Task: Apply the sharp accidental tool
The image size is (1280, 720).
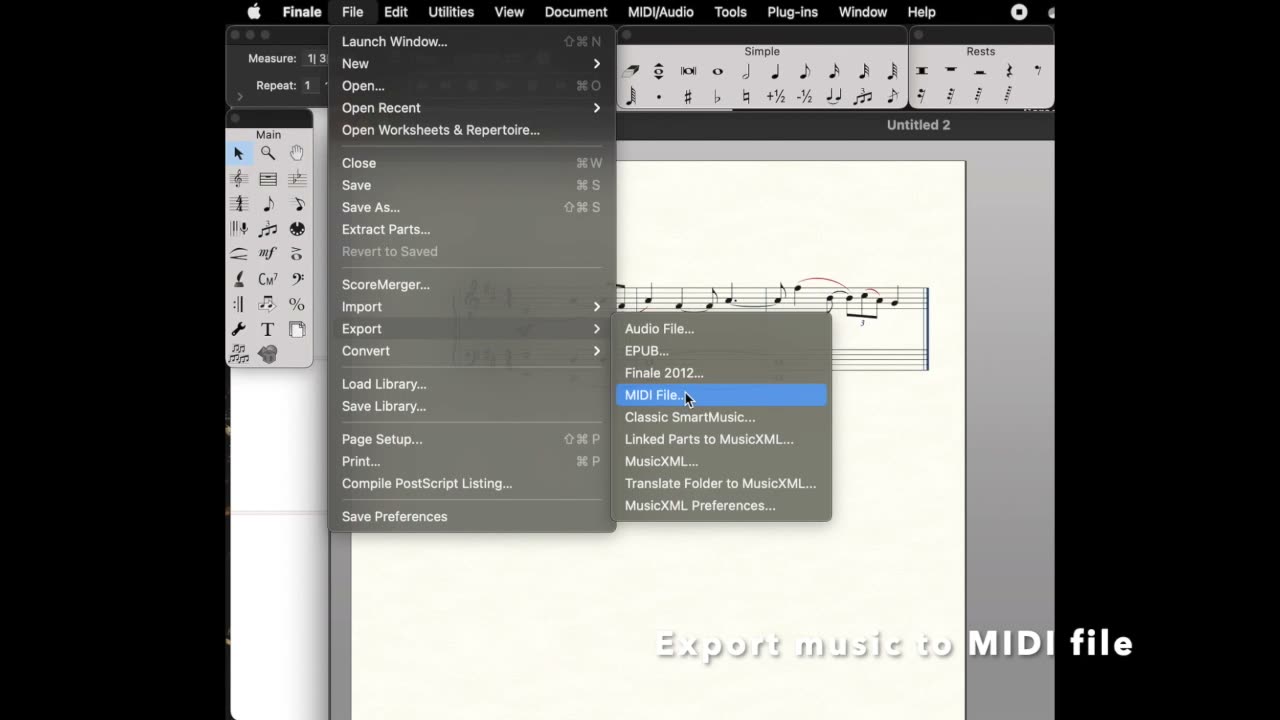Action: pos(688,97)
